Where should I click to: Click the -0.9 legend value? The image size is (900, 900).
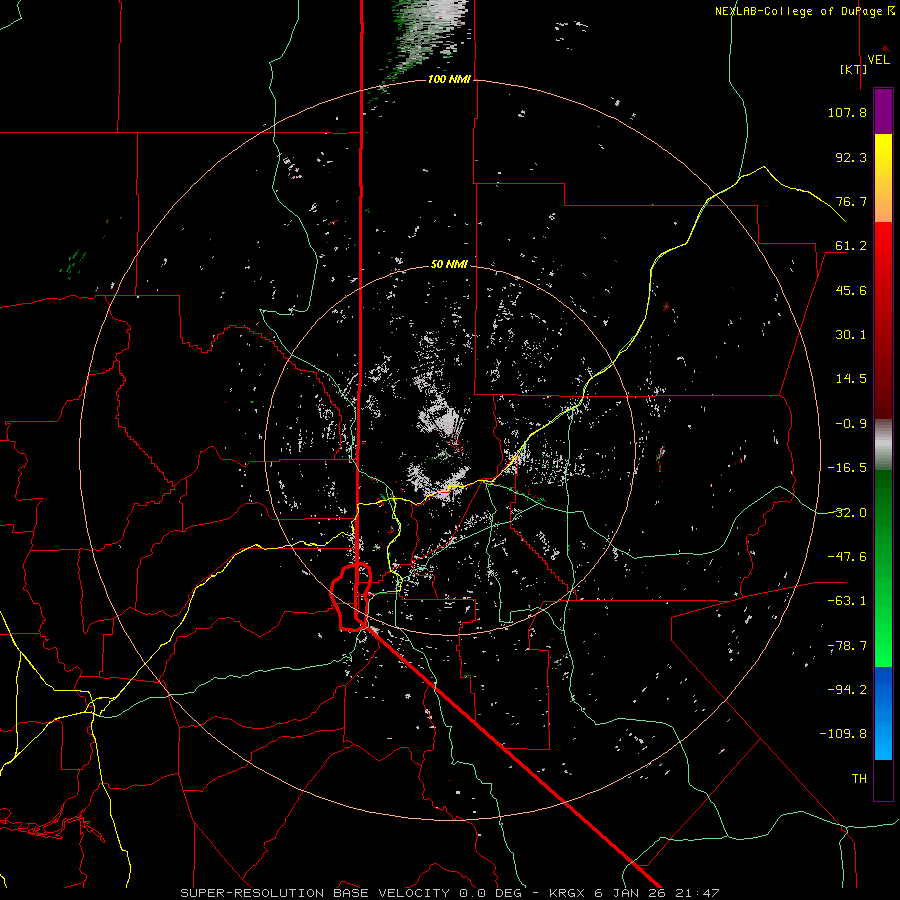pyautogui.click(x=851, y=424)
